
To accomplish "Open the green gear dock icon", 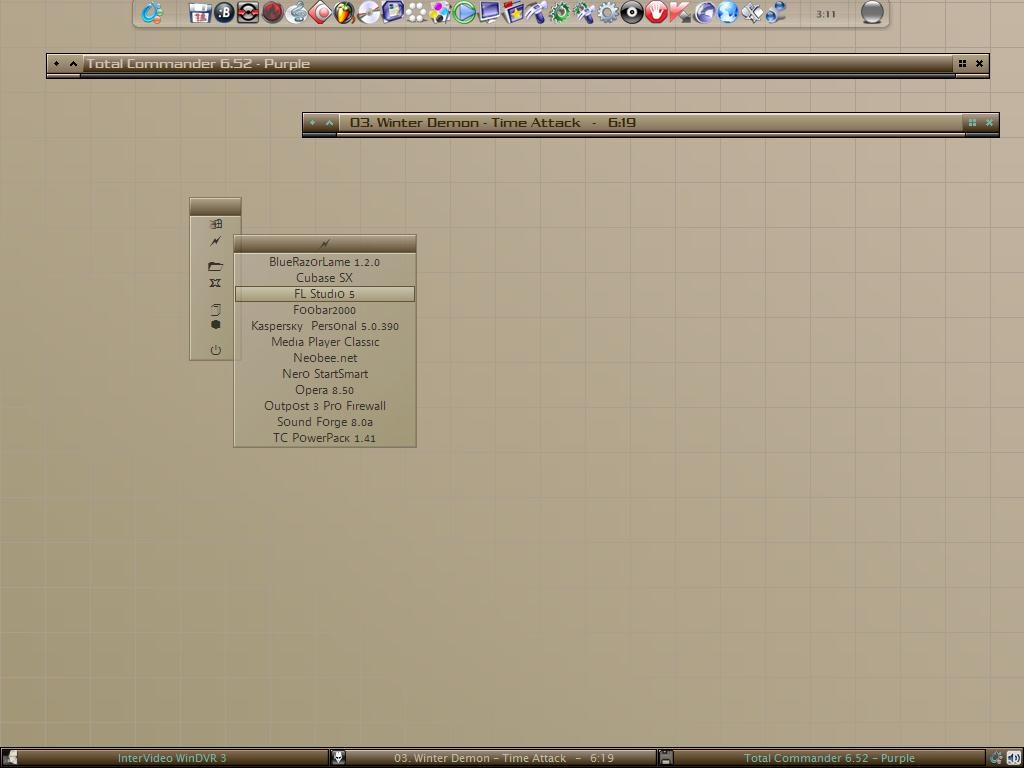I will 560,12.
